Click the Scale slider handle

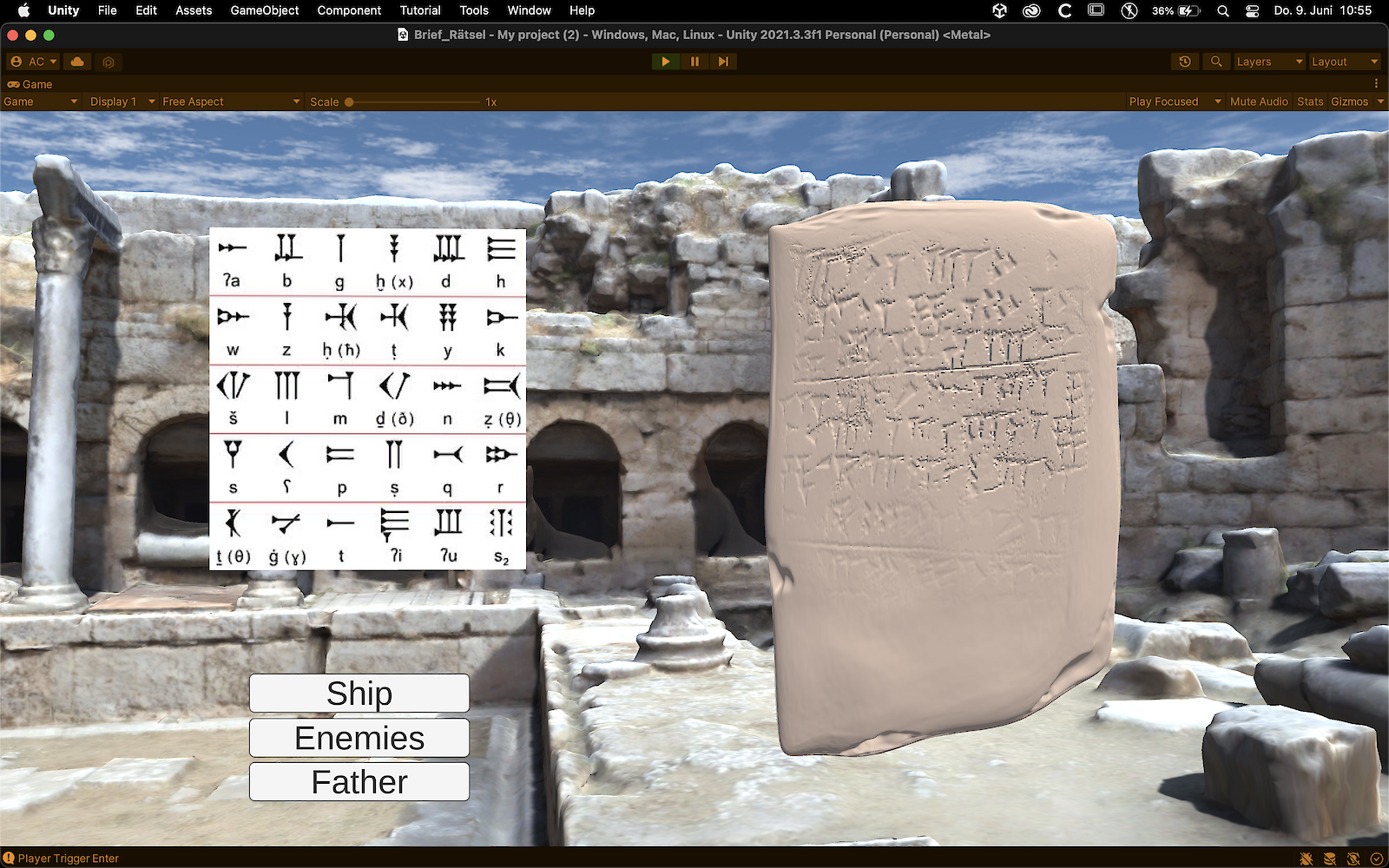(349, 102)
